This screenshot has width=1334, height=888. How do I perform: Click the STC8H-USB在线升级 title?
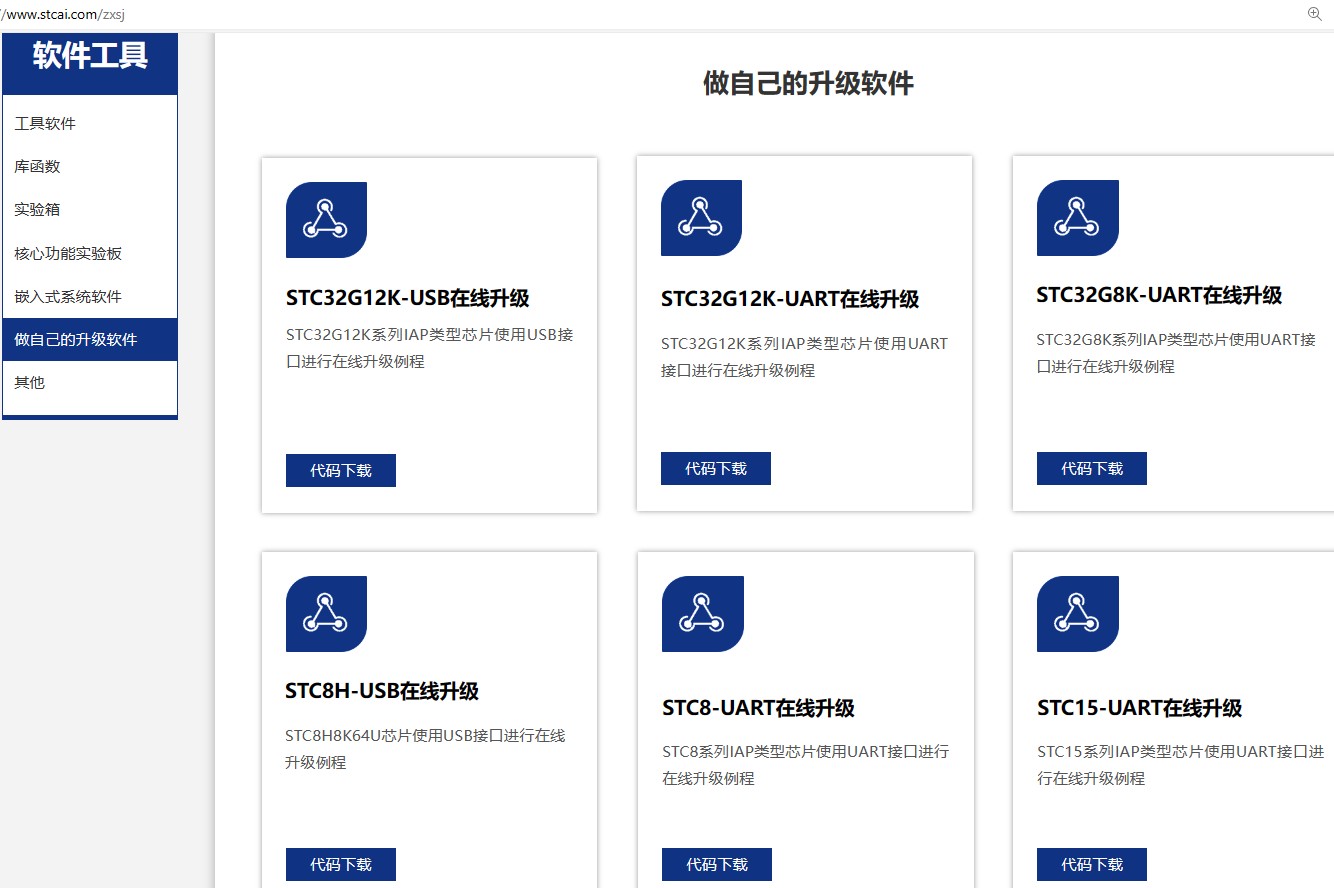(x=382, y=691)
